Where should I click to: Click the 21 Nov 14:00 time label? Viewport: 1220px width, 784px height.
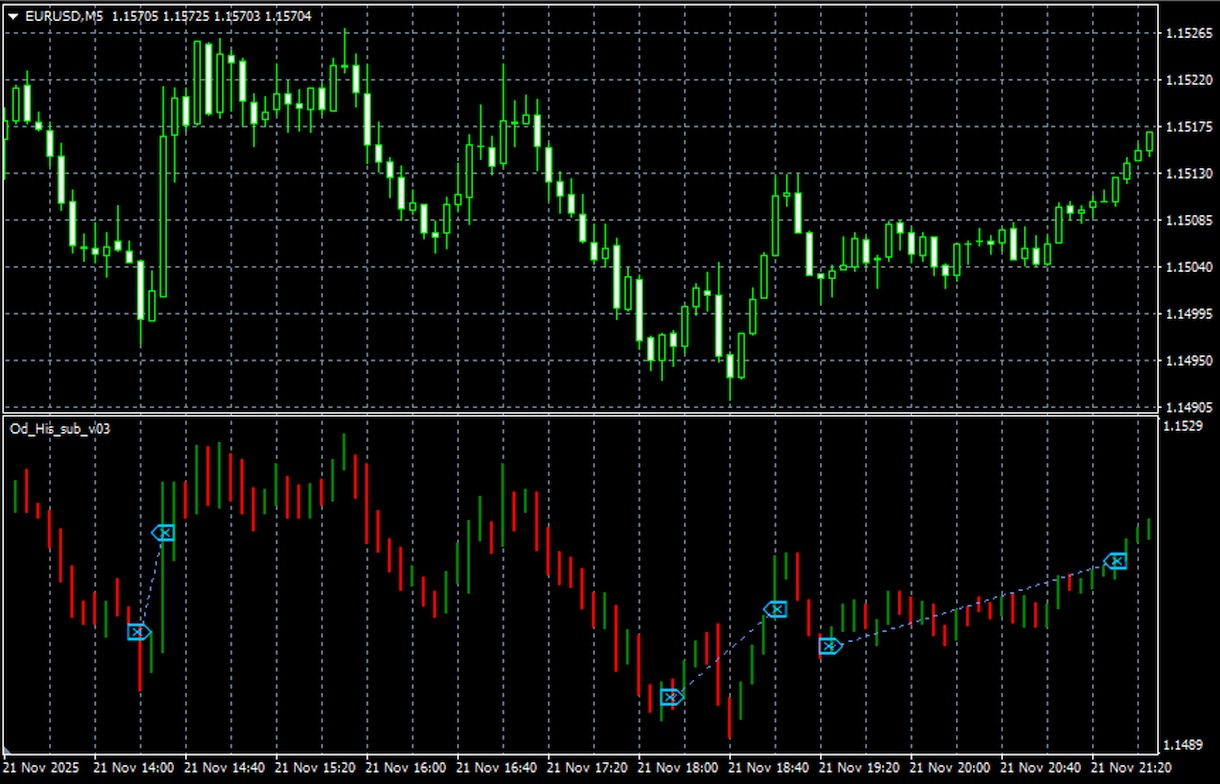[134, 768]
